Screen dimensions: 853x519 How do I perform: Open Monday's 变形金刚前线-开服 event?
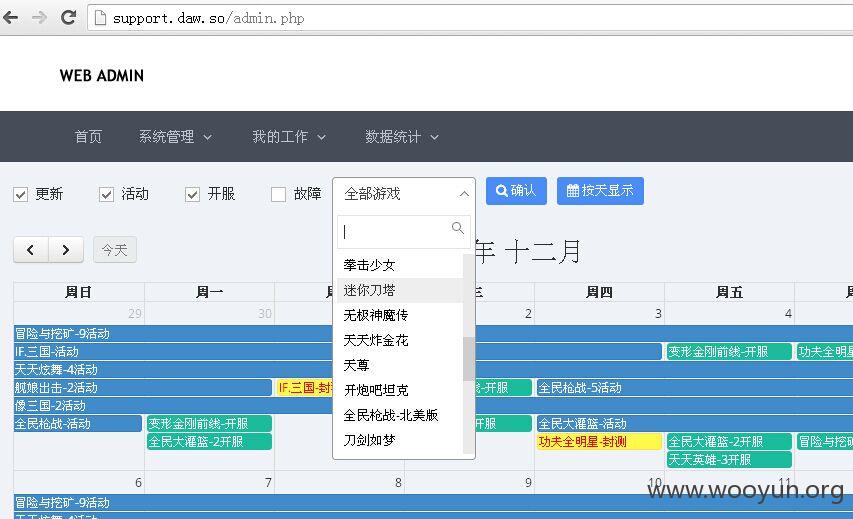(209, 423)
